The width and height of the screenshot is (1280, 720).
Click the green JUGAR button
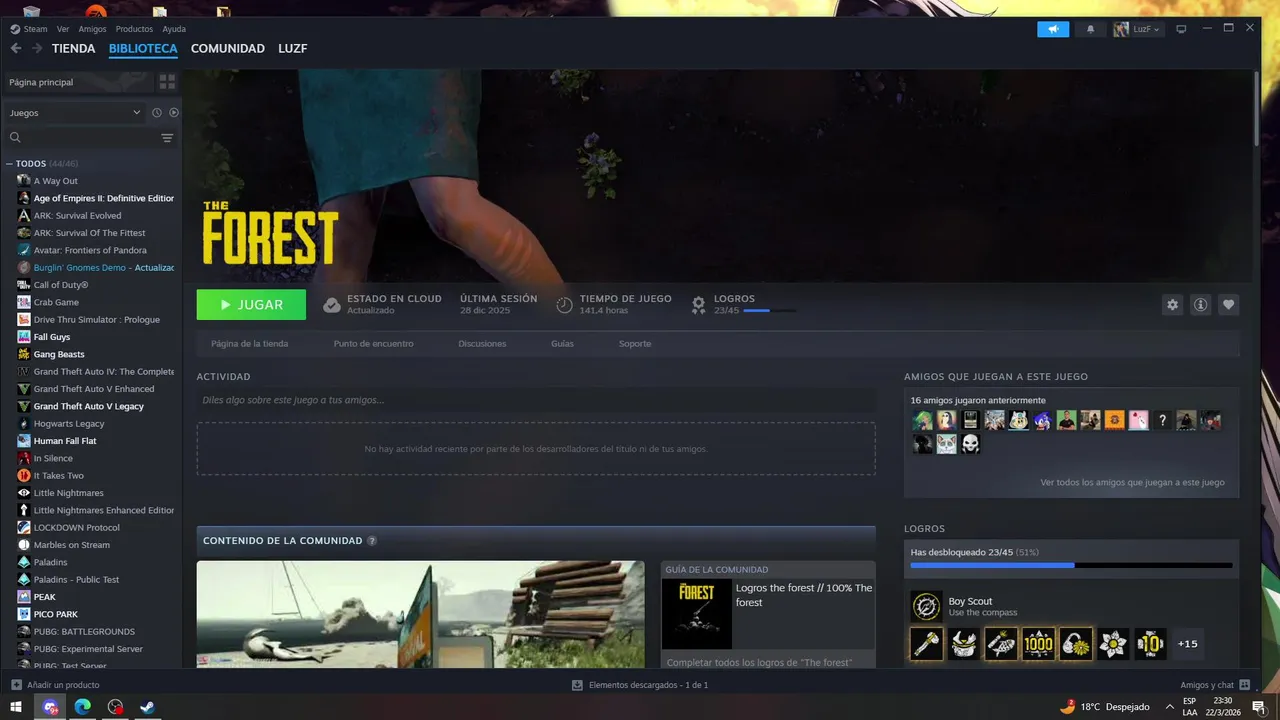coord(251,305)
